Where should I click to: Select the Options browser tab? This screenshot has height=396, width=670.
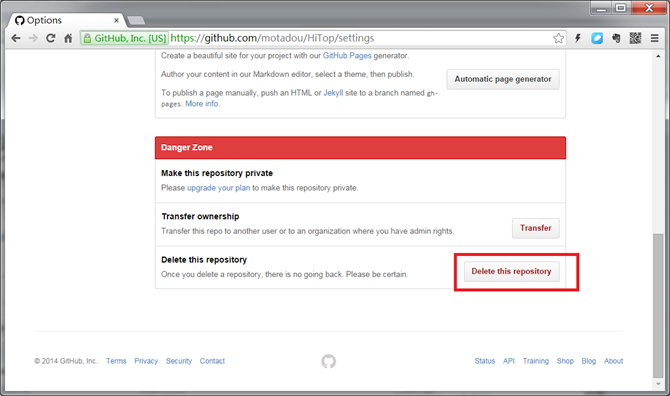coord(66,20)
